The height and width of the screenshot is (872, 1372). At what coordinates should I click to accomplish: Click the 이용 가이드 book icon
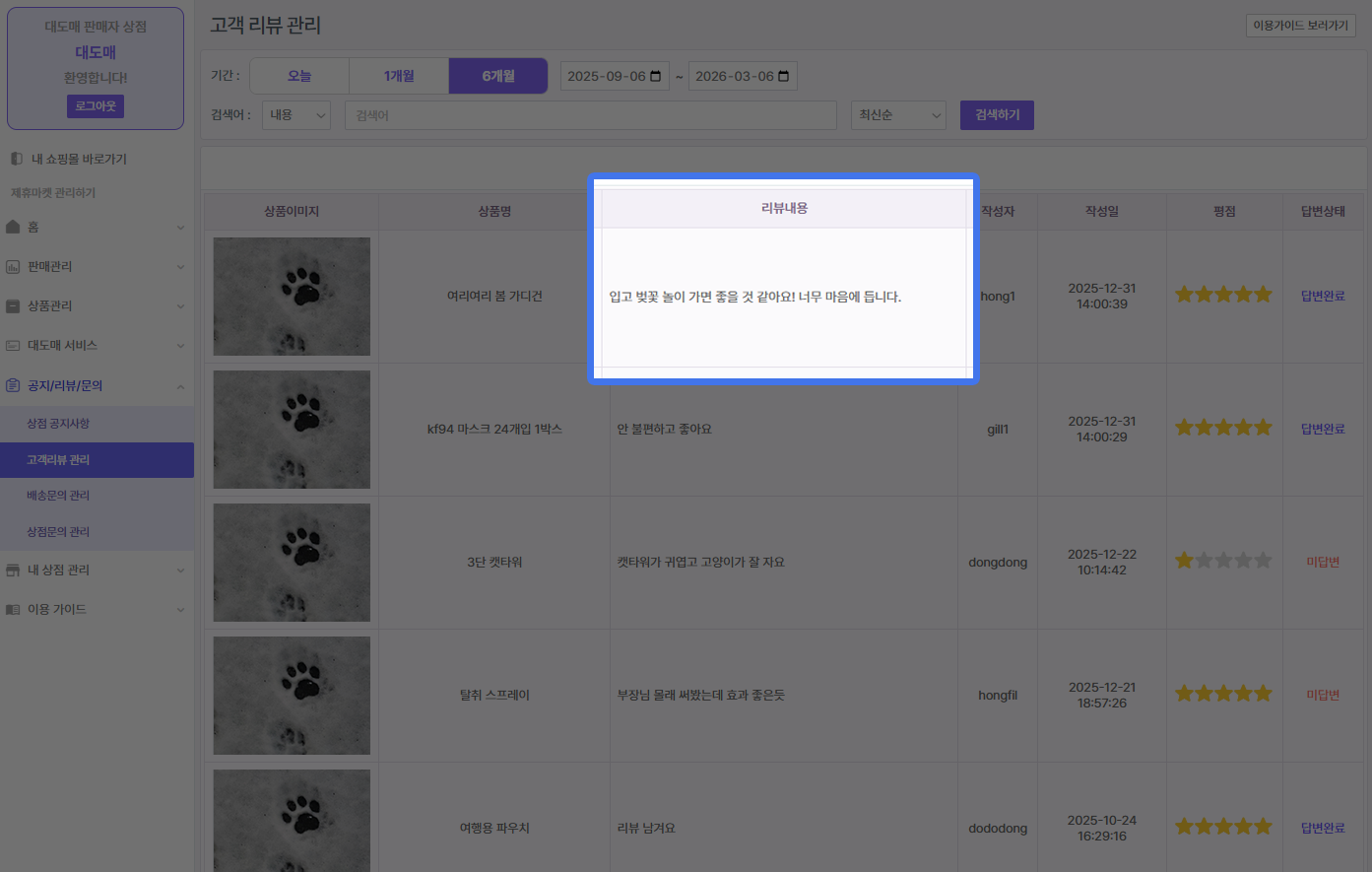pyautogui.click(x=13, y=610)
